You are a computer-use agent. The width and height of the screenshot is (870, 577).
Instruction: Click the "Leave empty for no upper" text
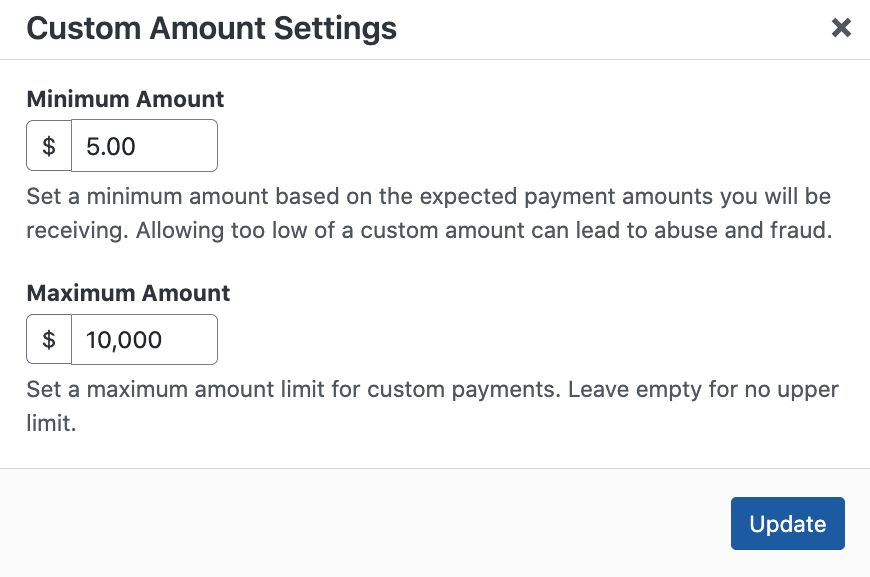coord(703,388)
